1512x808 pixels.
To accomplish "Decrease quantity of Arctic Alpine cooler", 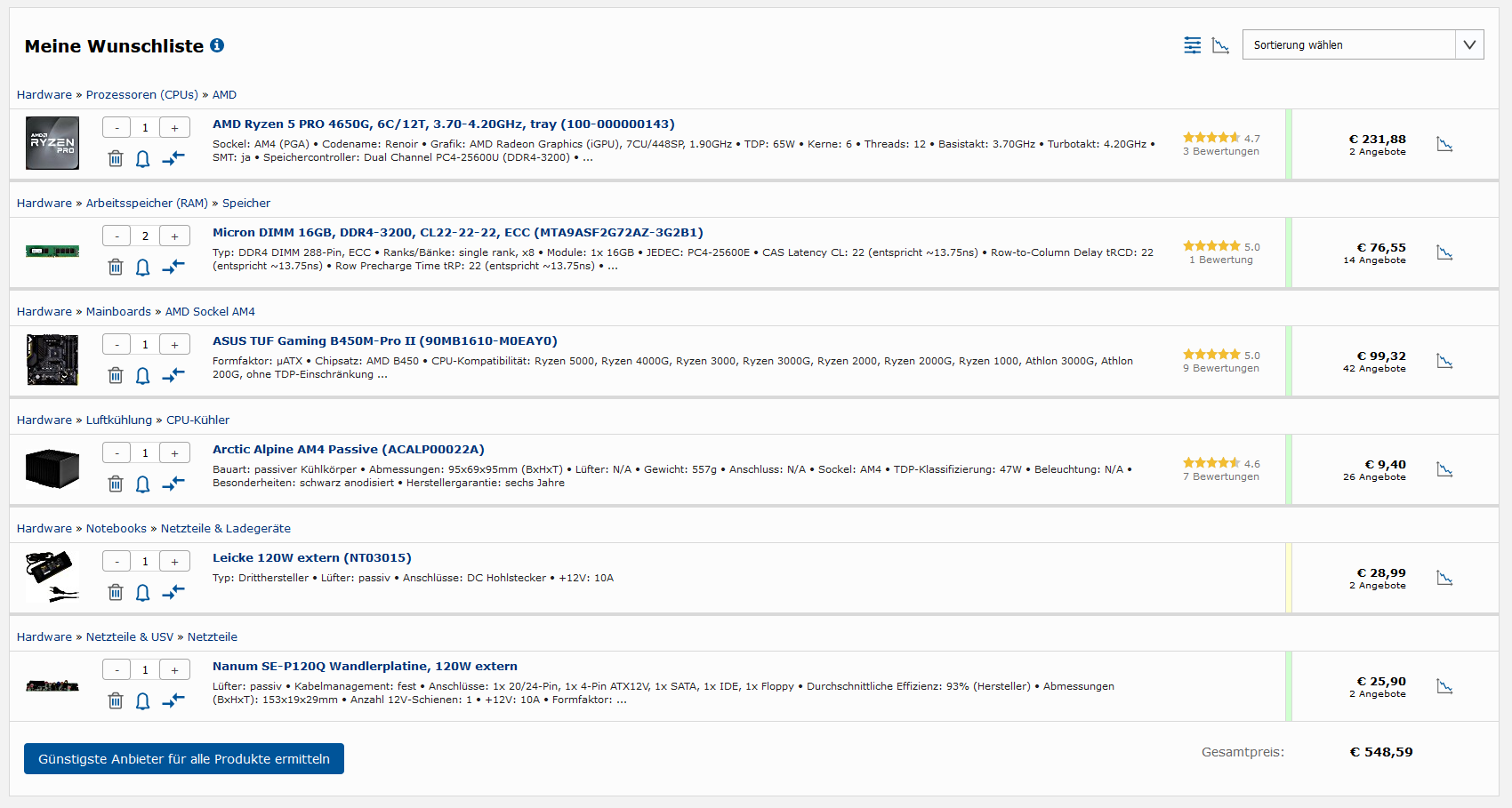I will (x=117, y=452).
